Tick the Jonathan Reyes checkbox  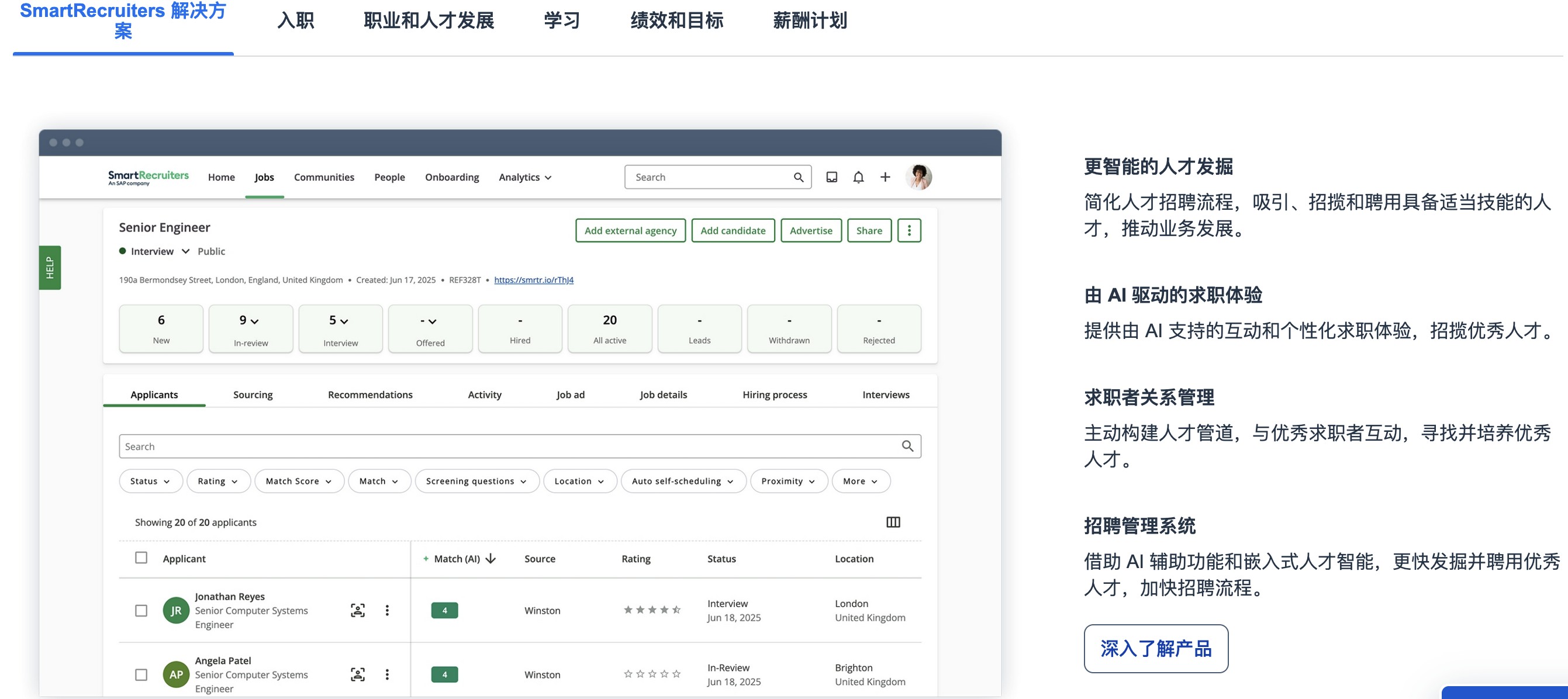pos(141,610)
